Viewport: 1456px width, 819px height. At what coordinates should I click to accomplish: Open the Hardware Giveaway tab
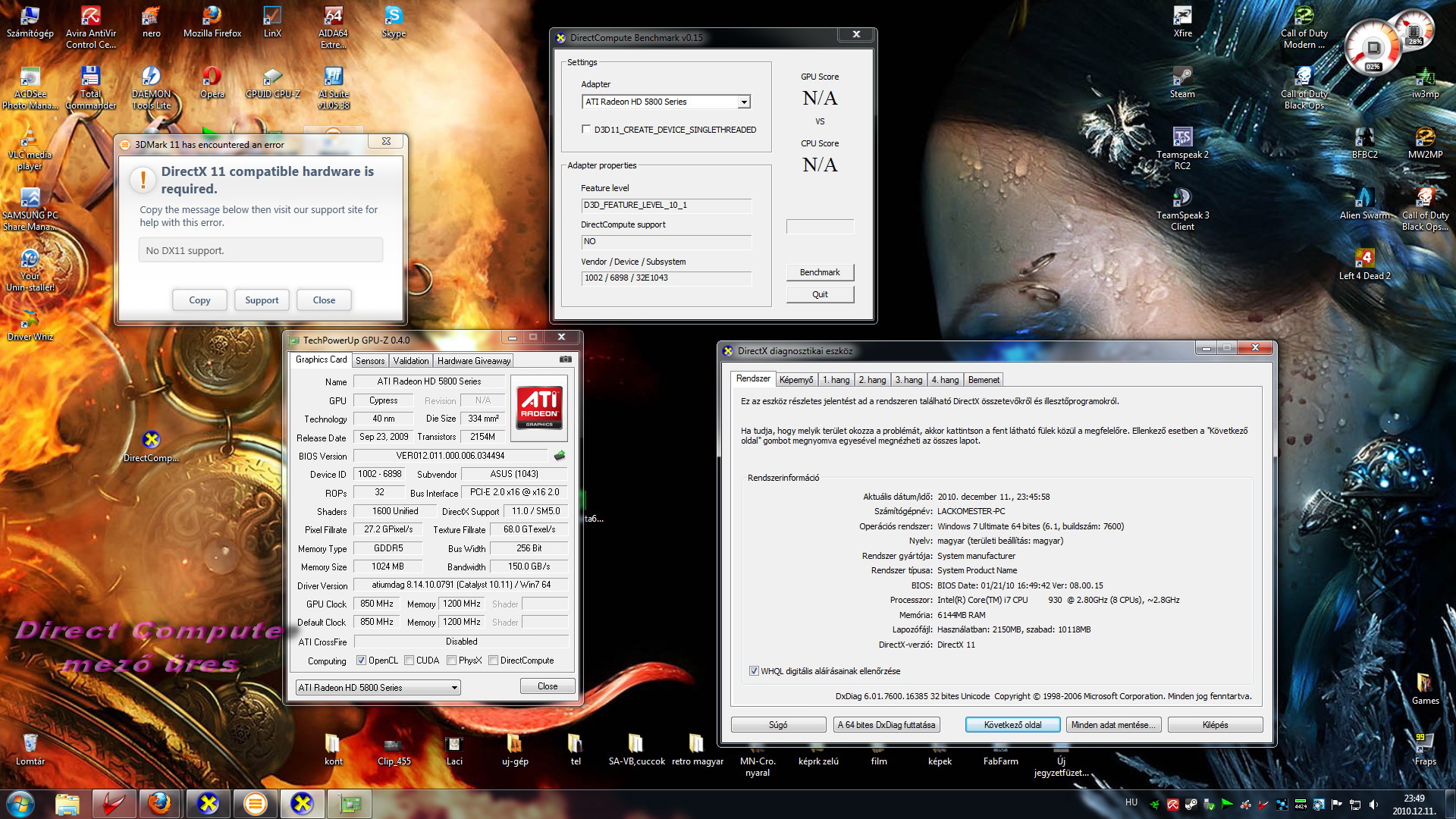(474, 361)
